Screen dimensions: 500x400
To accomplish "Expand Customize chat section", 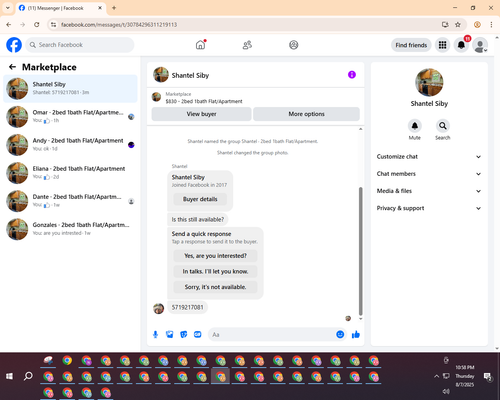I will 429,157.
